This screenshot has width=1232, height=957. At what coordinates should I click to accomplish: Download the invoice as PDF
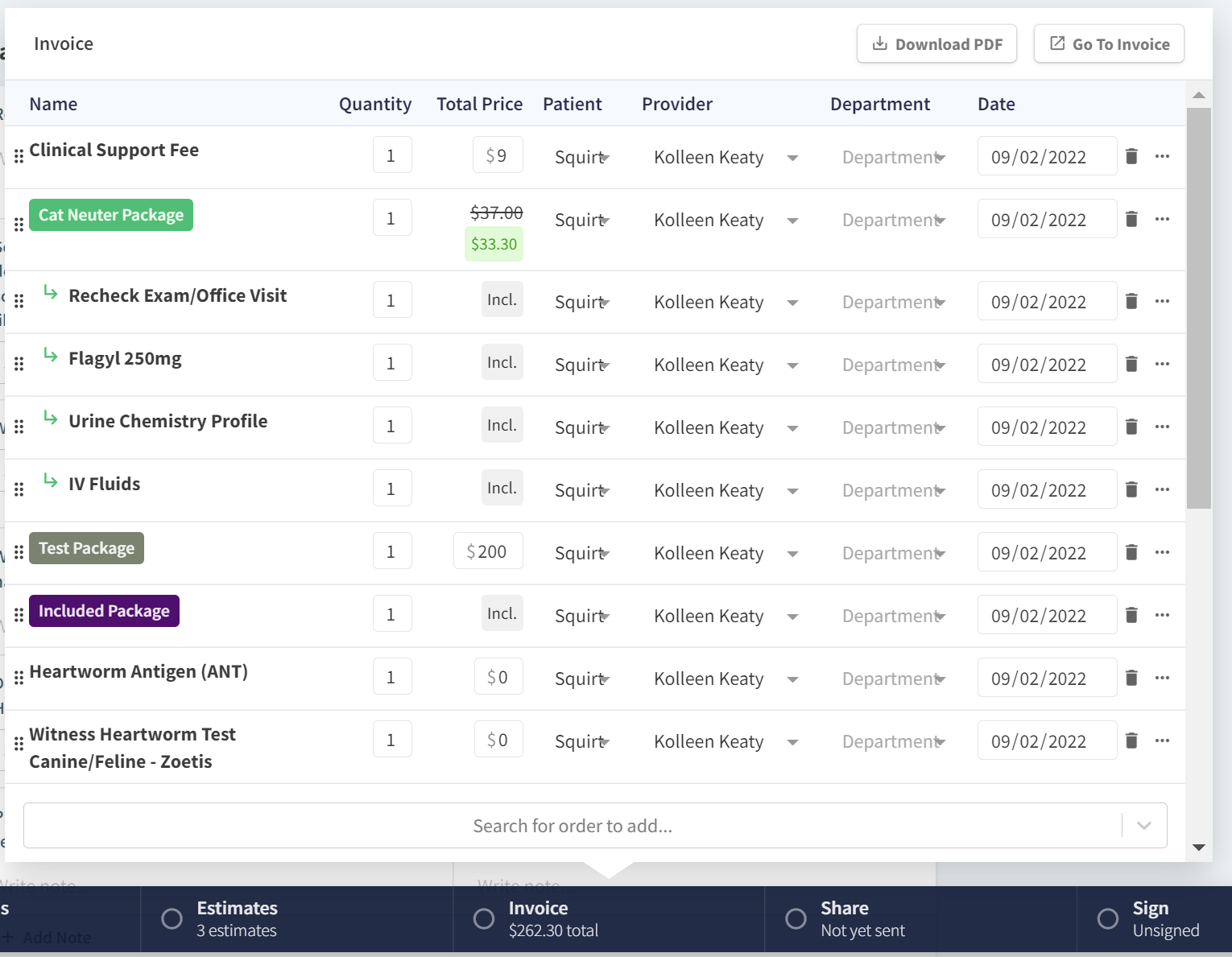[x=936, y=43]
